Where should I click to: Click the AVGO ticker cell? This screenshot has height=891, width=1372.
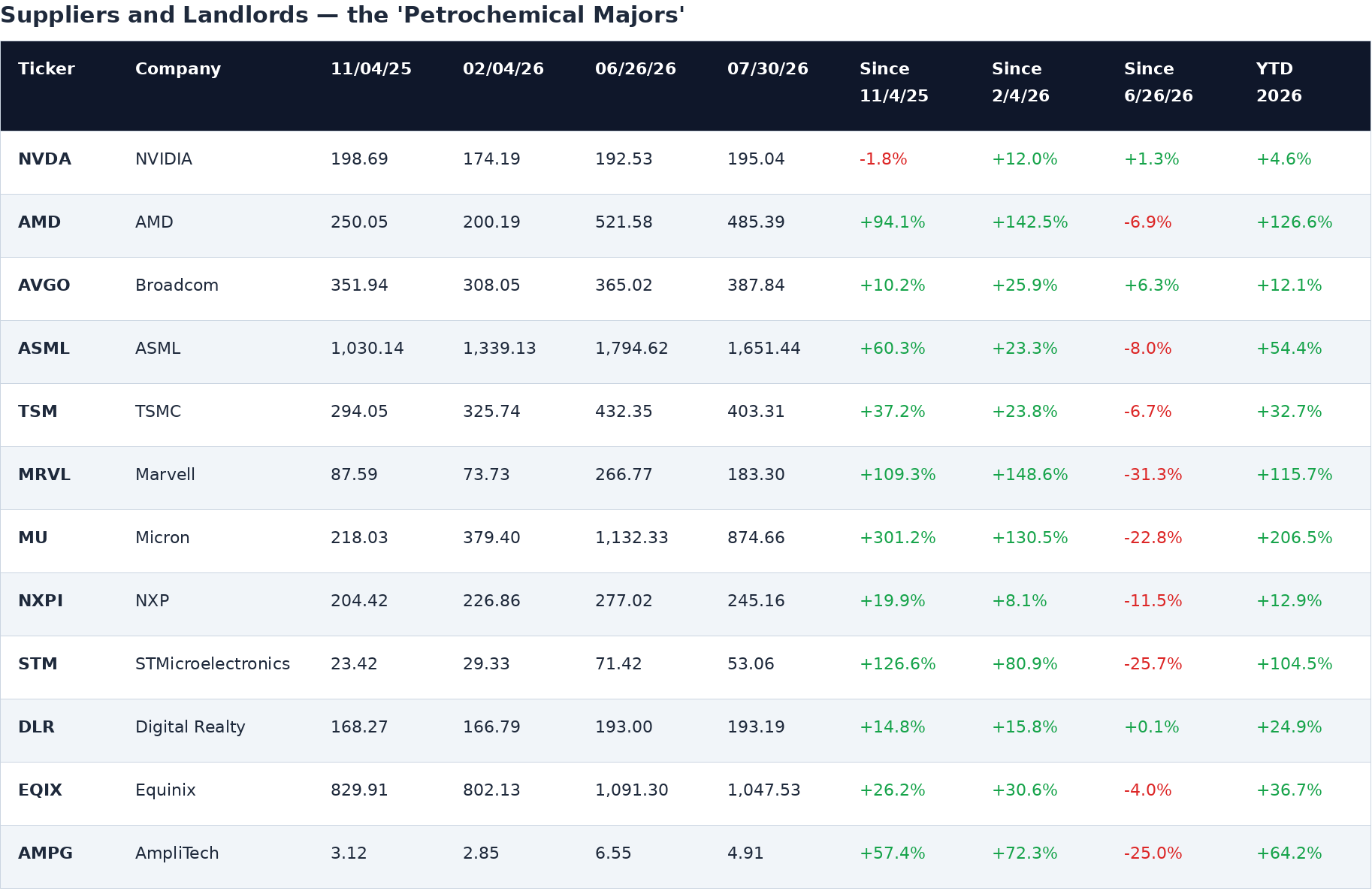pyautogui.click(x=44, y=285)
